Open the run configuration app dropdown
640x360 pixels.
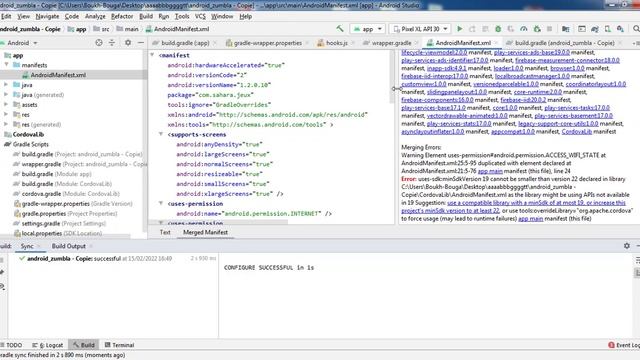click(368, 29)
